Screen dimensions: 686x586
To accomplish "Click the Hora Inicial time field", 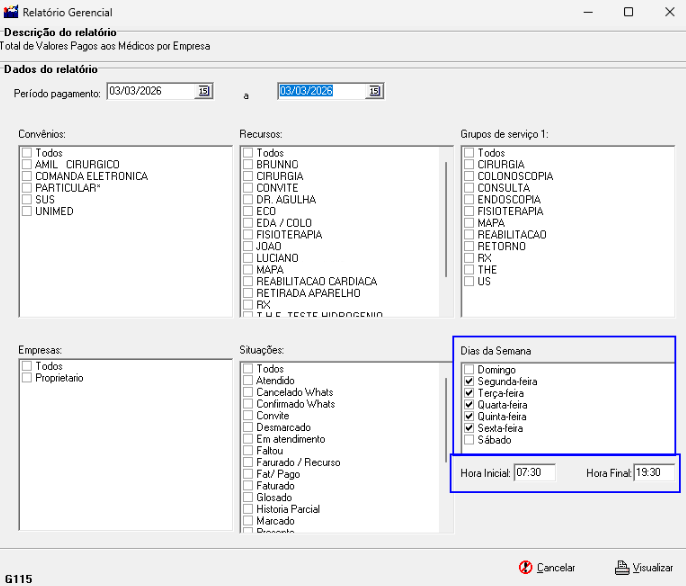I will point(534,472).
